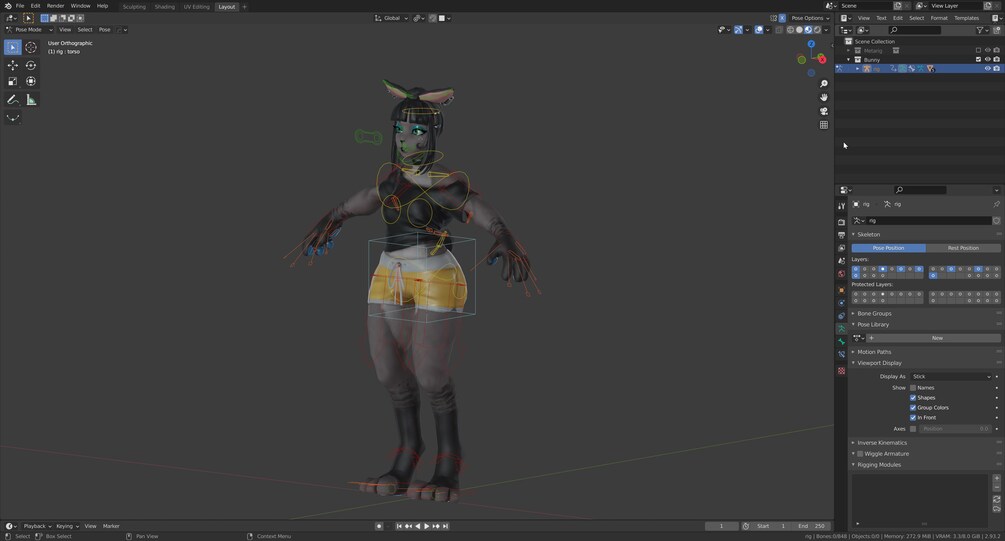The width and height of the screenshot is (1005, 541).
Task: Open the Scene properties tab
Action: 842,261
